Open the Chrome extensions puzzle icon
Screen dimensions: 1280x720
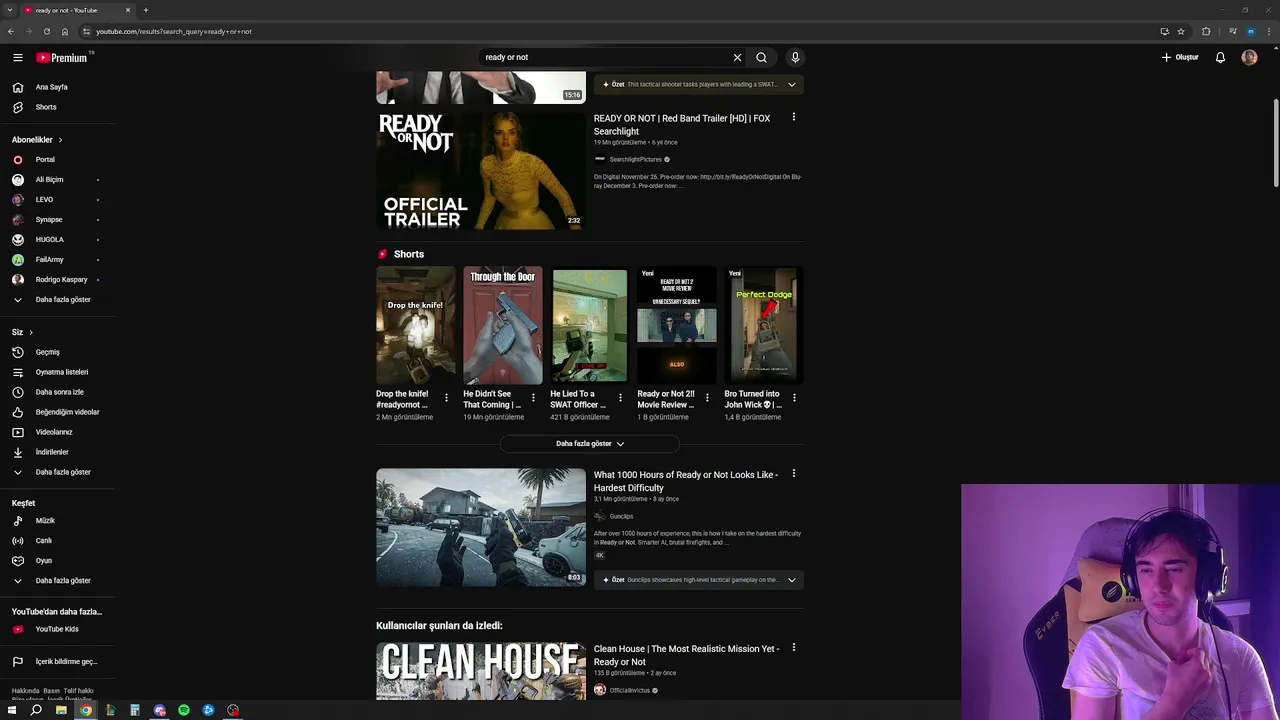[1206, 31]
